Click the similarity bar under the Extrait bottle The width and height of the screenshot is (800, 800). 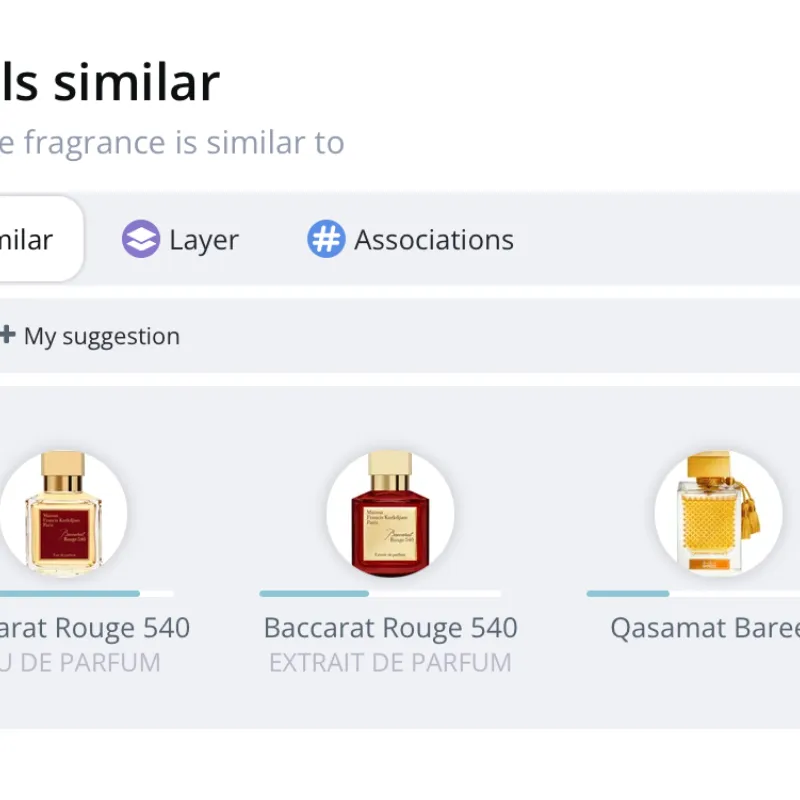click(x=380, y=594)
